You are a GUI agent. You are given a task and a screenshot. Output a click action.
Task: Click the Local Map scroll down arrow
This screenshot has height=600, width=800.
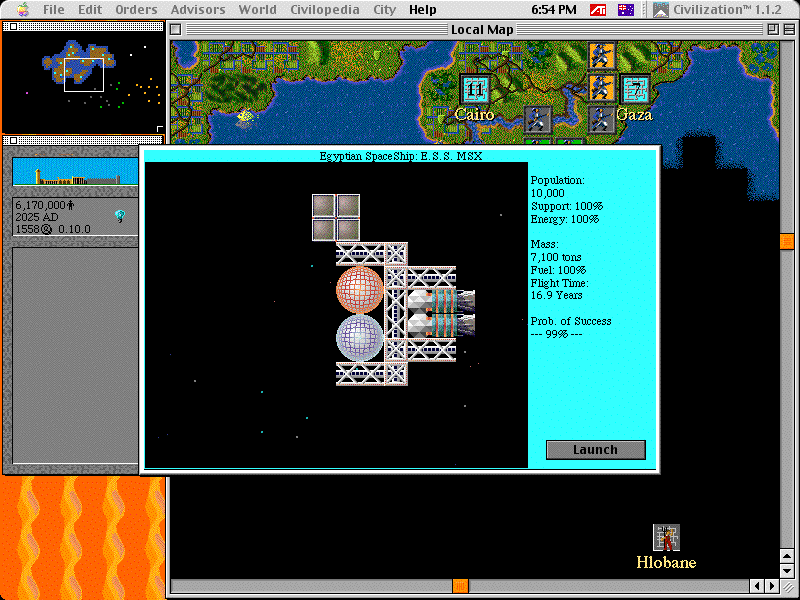point(787,570)
